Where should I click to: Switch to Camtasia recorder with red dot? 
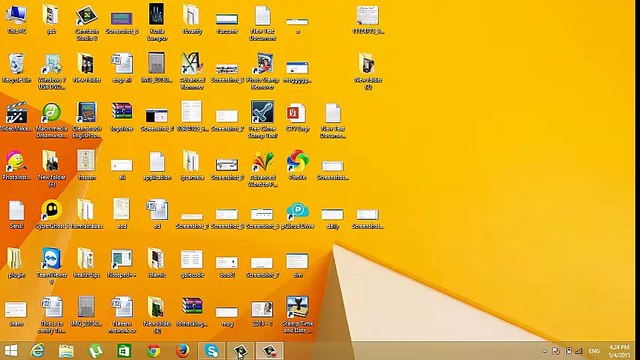pyautogui.click(x=270, y=351)
